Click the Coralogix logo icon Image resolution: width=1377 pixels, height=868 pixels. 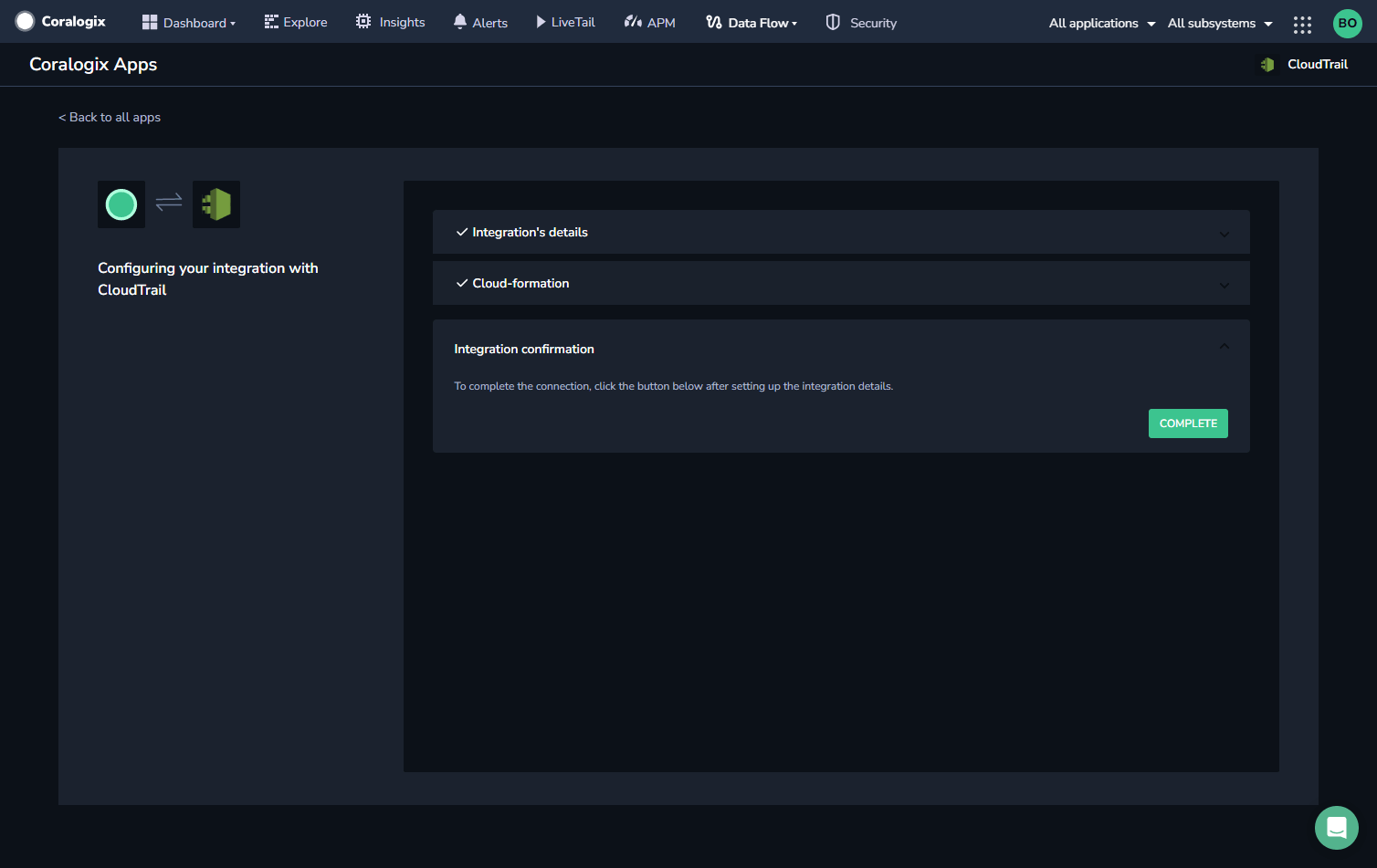click(x=25, y=21)
